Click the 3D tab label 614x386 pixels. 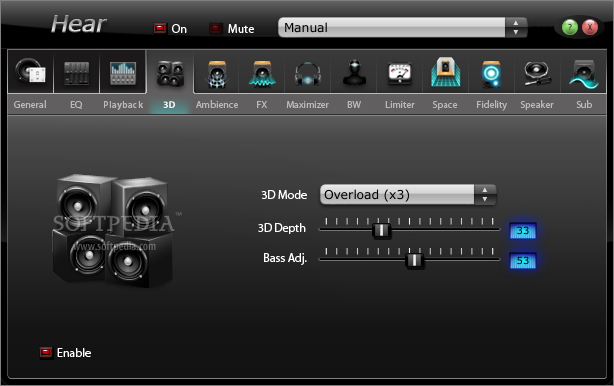pyautogui.click(x=169, y=105)
